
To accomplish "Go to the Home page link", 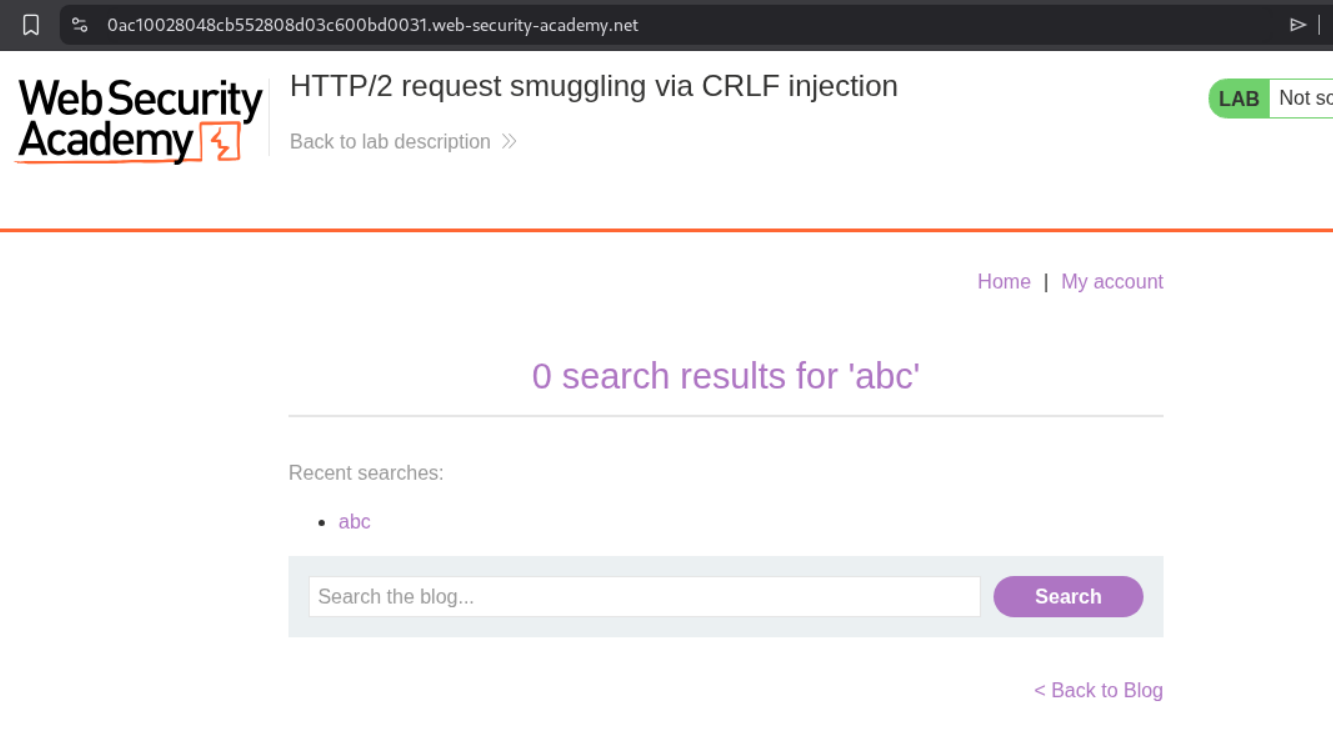I will (1003, 282).
